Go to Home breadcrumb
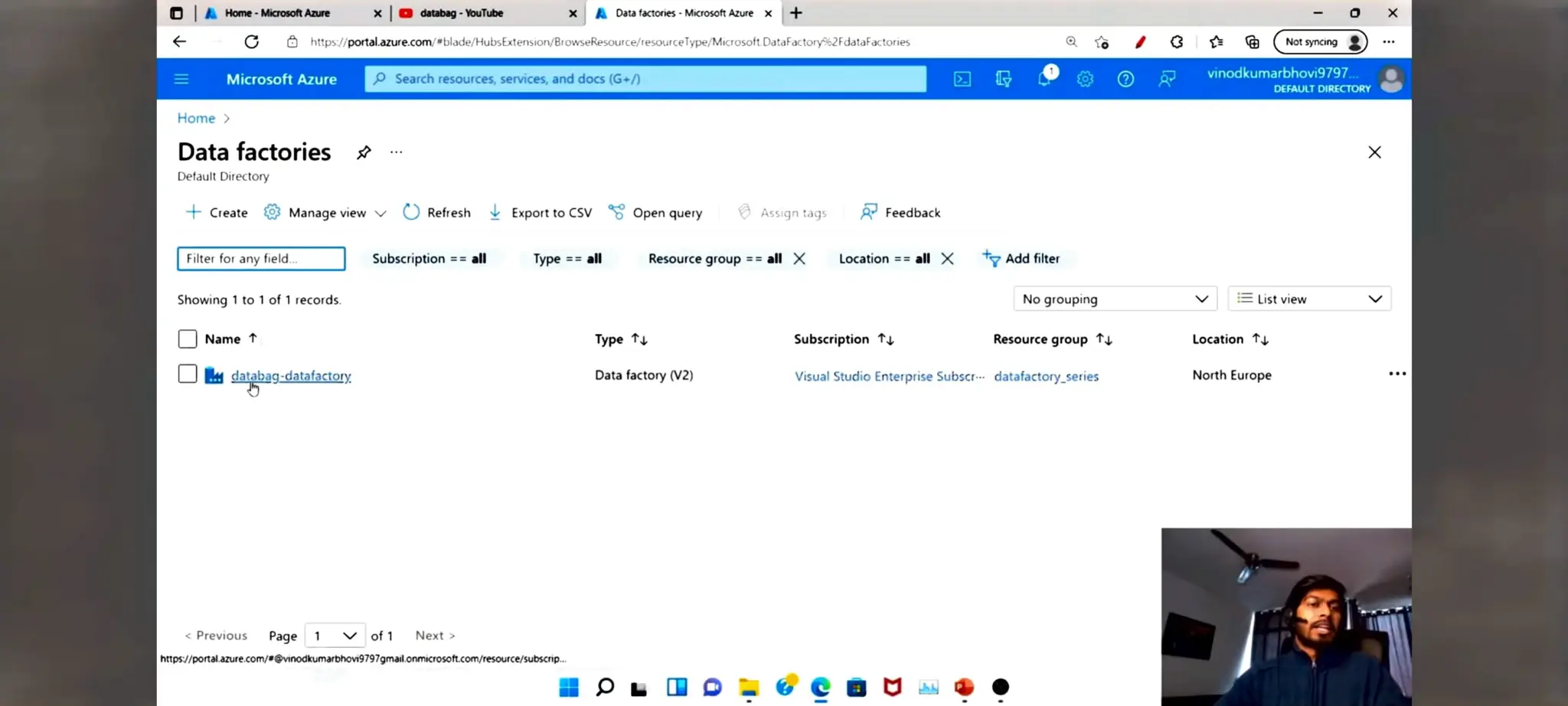 196,118
